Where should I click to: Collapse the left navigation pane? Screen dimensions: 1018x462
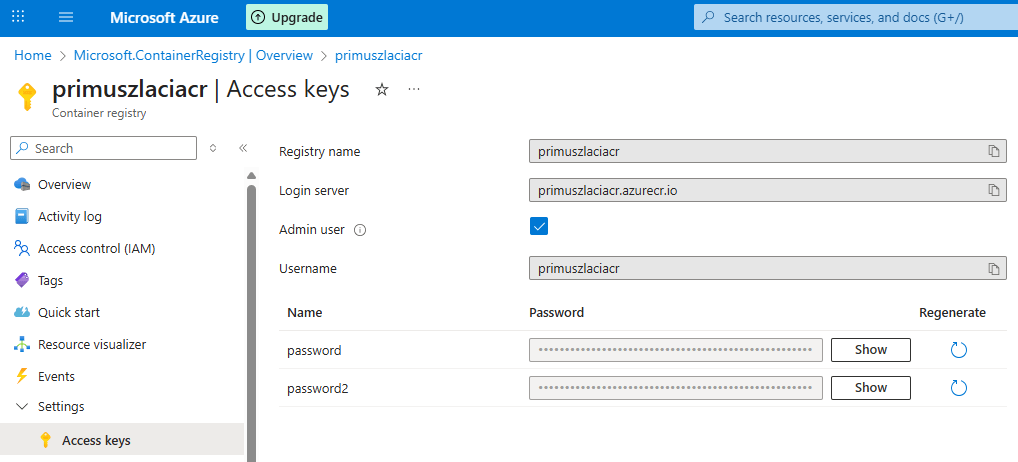(x=242, y=148)
